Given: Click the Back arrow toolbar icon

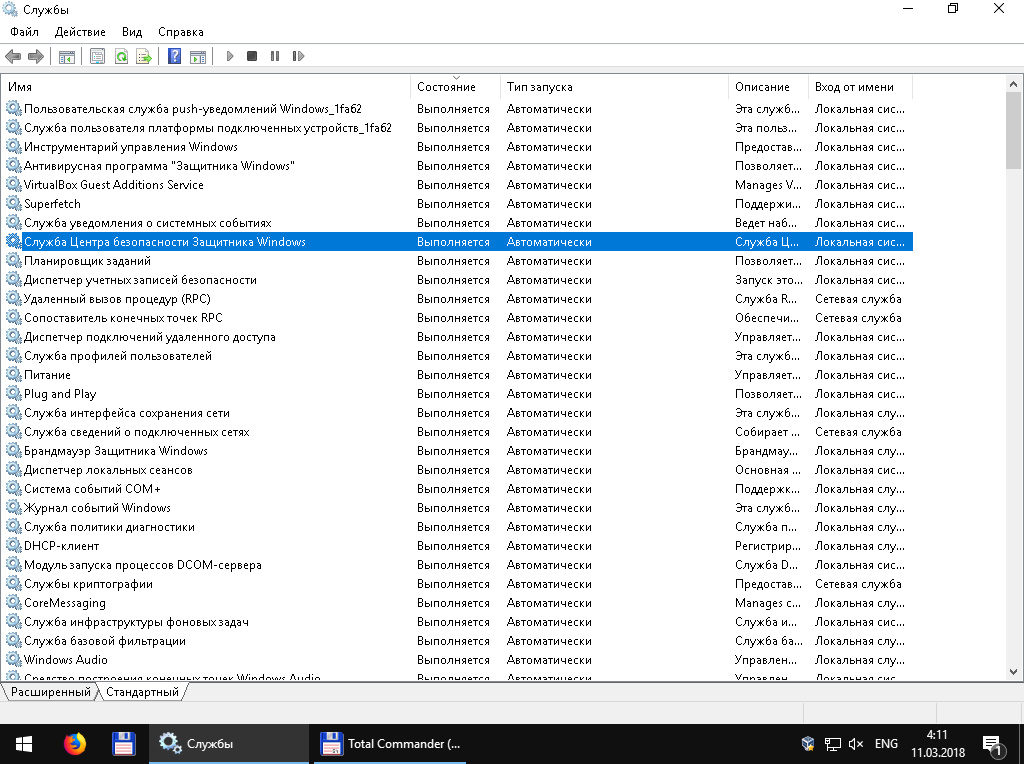Looking at the screenshot, I should 13,56.
